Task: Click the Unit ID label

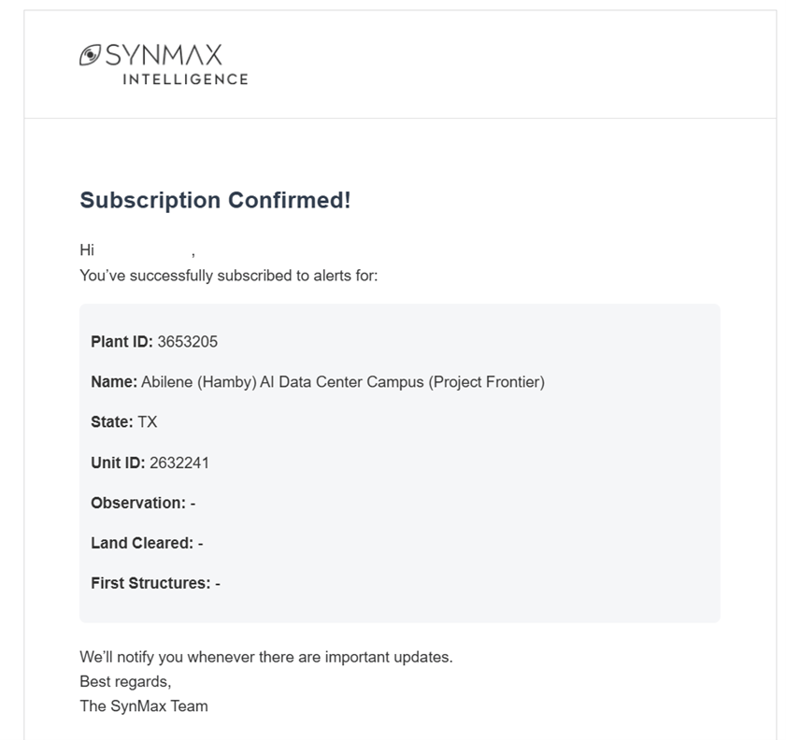Action: (x=117, y=462)
